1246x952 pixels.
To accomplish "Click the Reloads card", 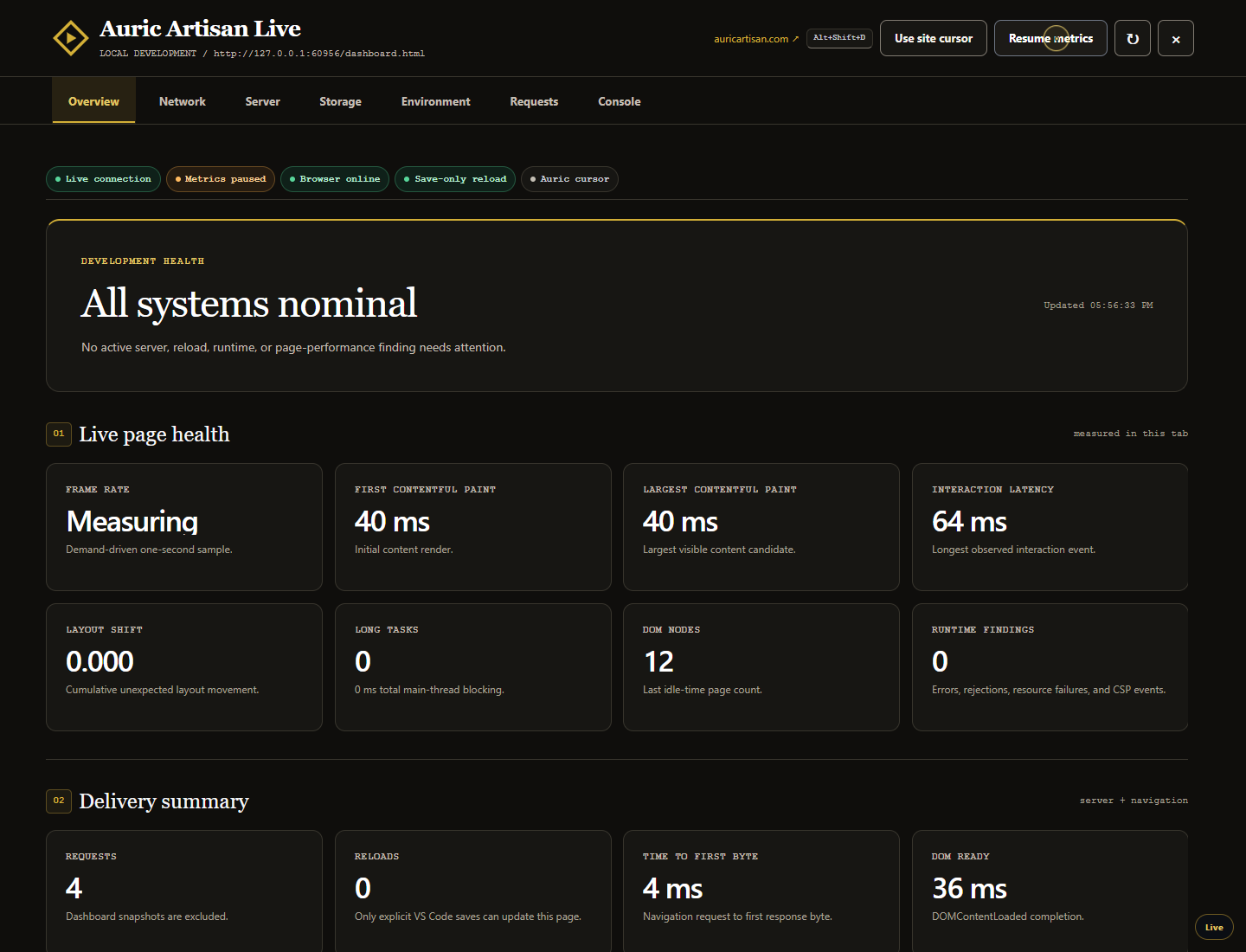I will [473, 891].
